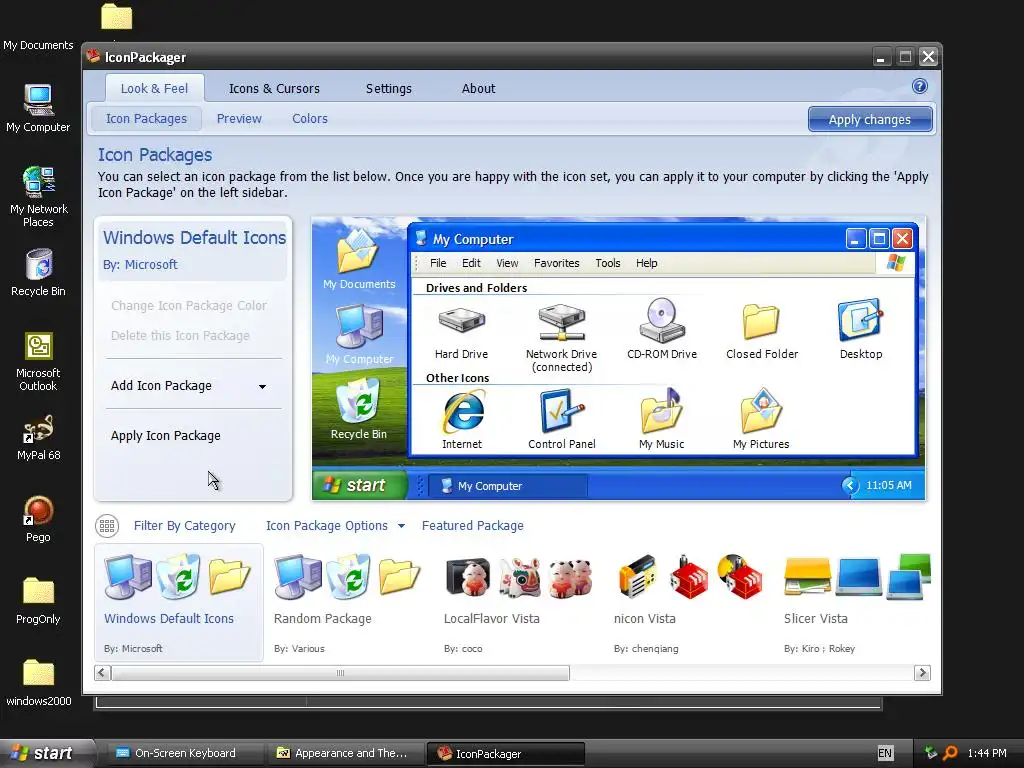Click My Pictures icon in preview
Image resolution: width=1024 pixels, height=768 pixels.
(x=761, y=411)
